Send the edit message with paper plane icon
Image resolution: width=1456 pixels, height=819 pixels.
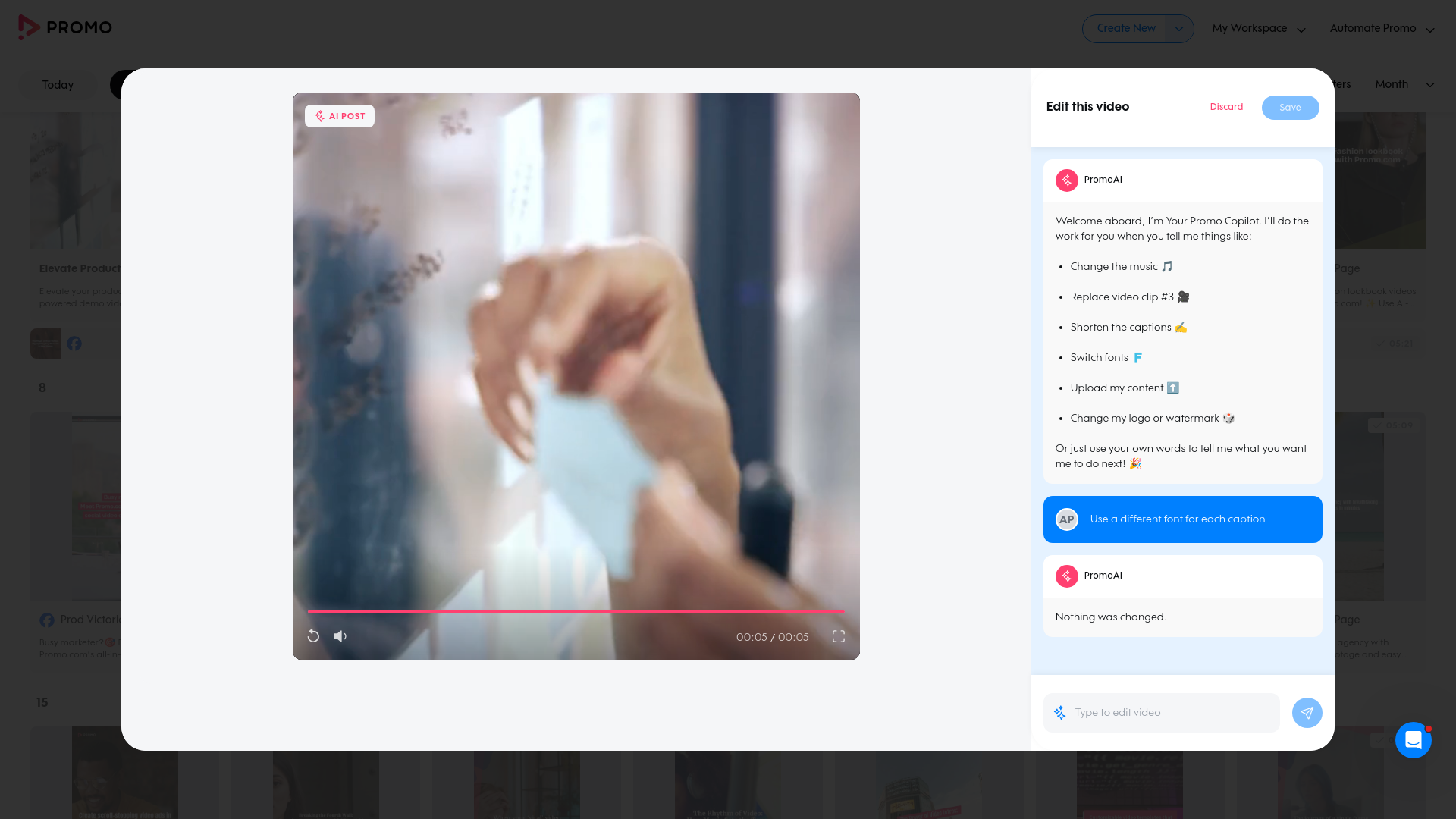pyautogui.click(x=1307, y=713)
